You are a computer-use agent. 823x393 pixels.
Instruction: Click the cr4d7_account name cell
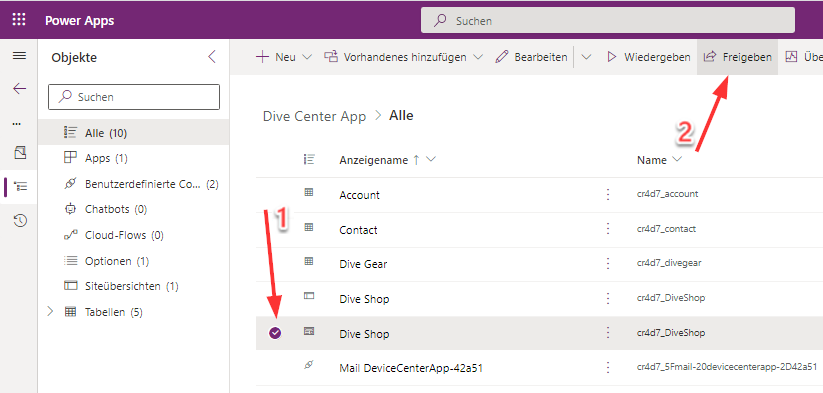click(x=667, y=194)
